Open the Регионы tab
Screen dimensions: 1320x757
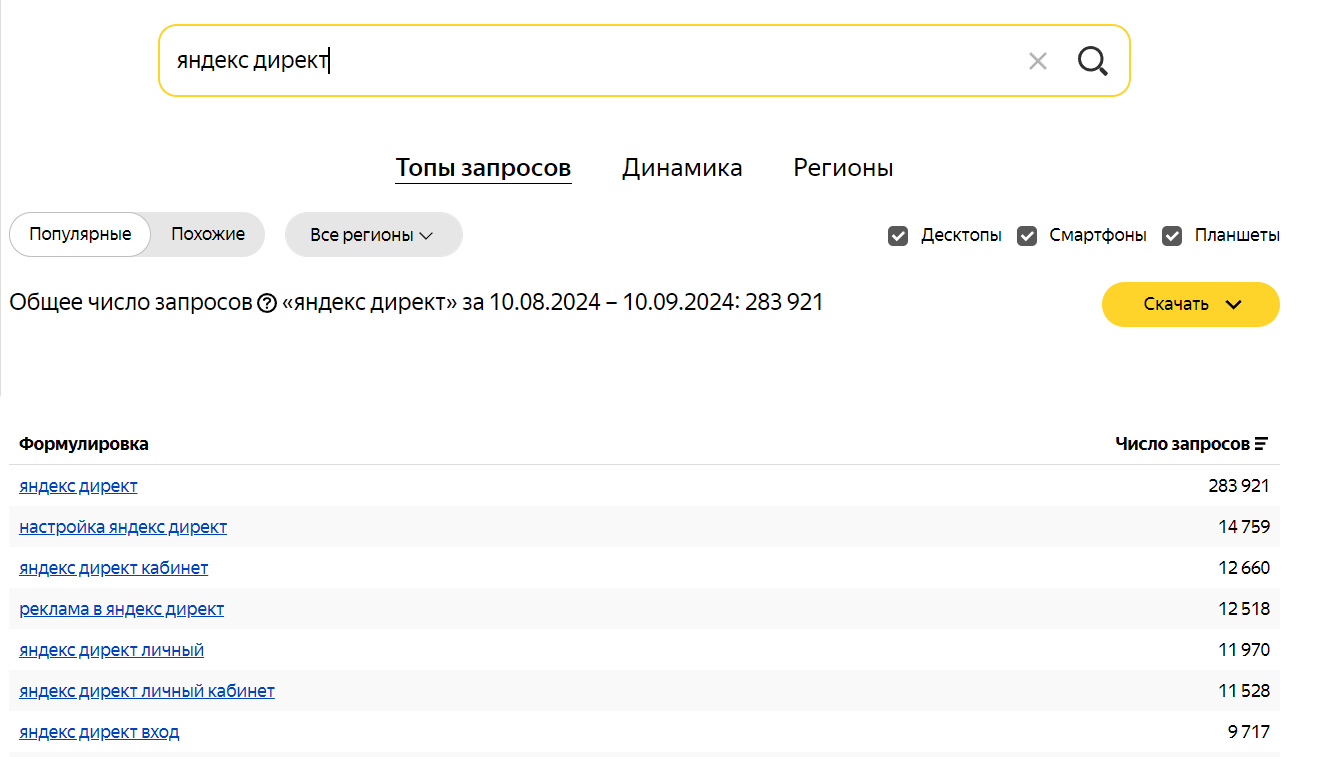point(843,168)
